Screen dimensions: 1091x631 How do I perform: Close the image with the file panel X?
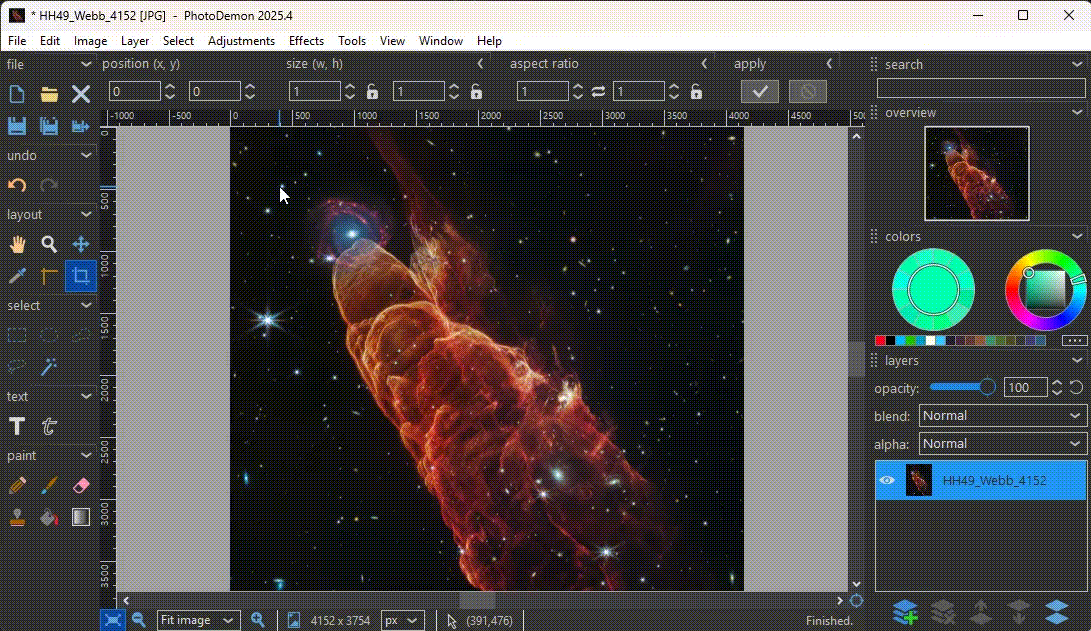tap(81, 94)
